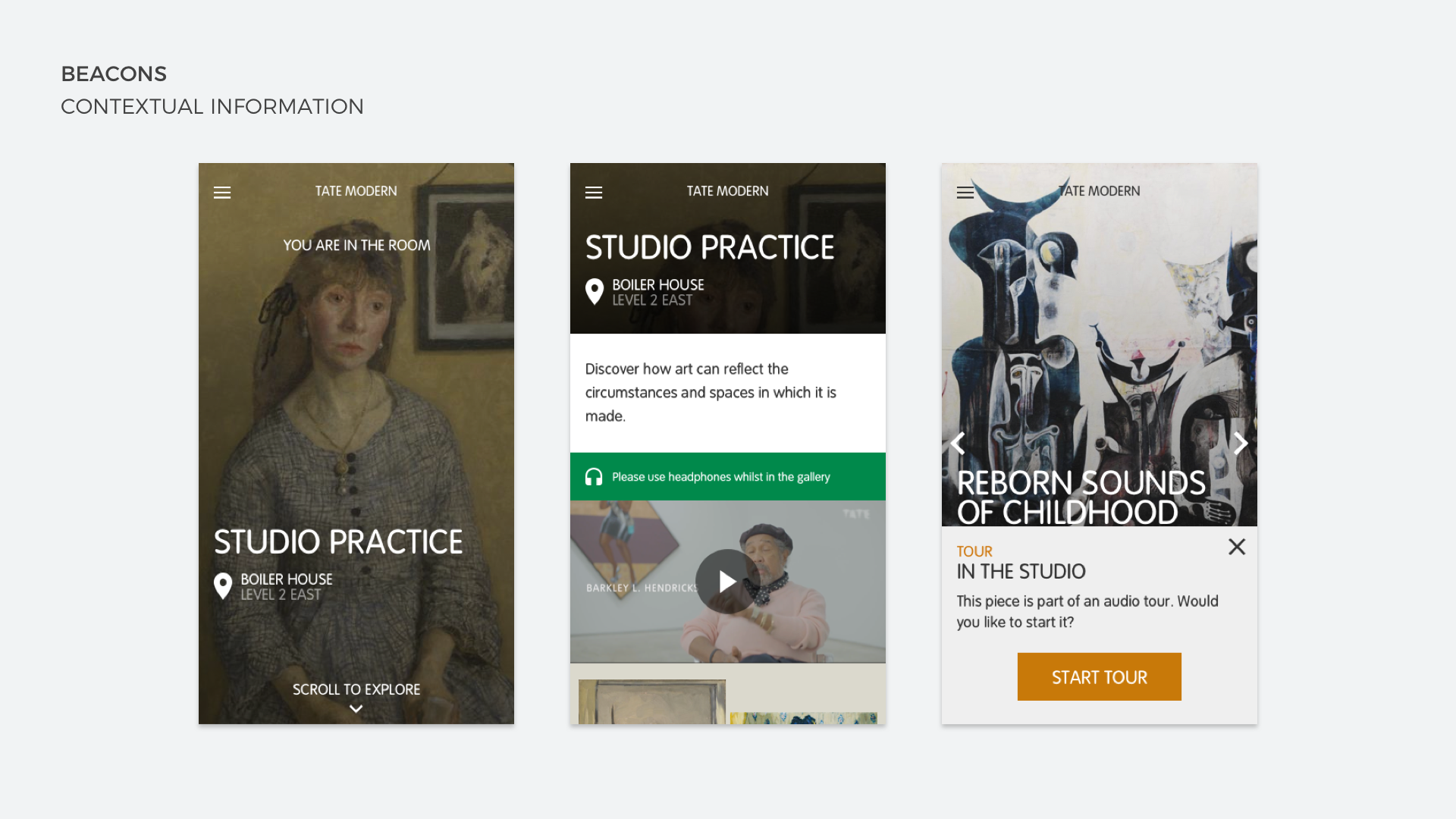Image resolution: width=1456 pixels, height=819 pixels.
Task: Click CONTEXTUAL INFORMATION subtitle
Action: click(212, 106)
